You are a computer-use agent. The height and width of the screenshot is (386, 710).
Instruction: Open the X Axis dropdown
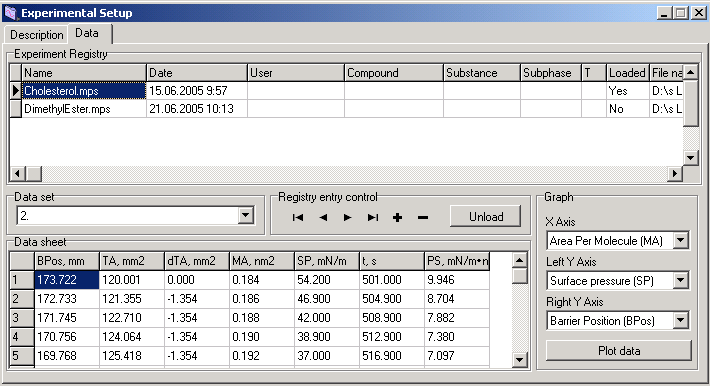click(x=681, y=241)
